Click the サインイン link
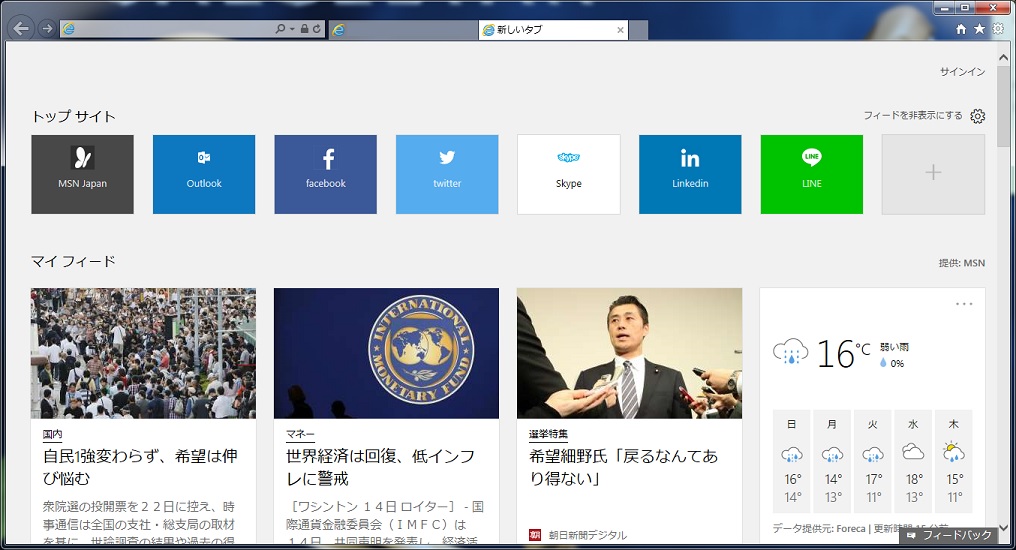 click(962, 72)
